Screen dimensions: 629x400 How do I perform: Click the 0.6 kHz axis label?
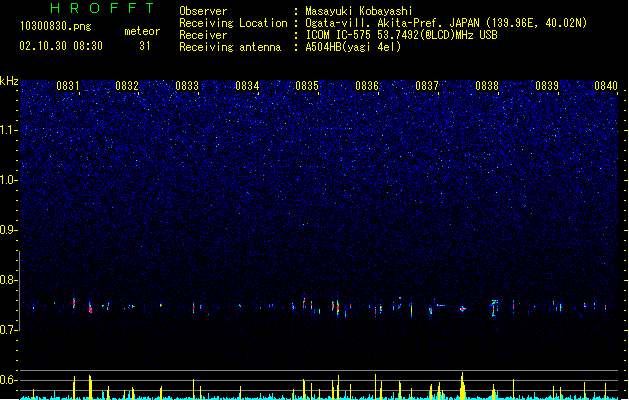tap(8, 380)
